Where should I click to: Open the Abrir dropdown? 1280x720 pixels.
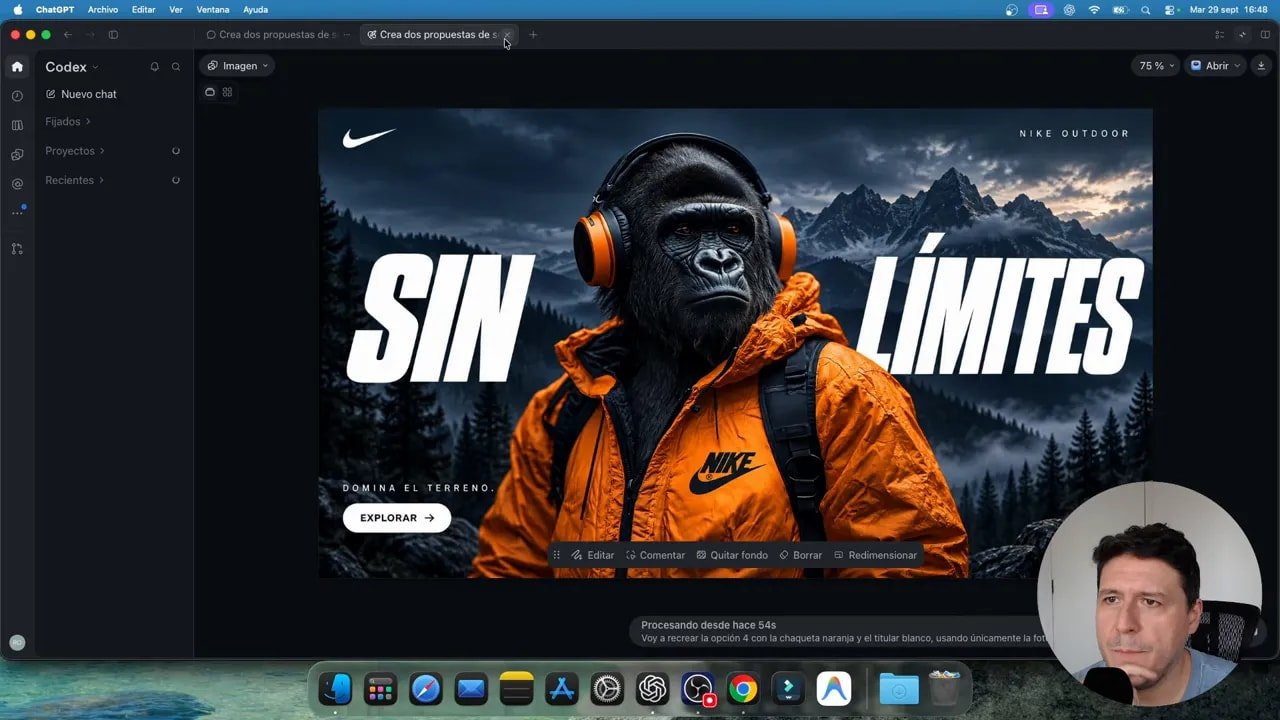1215,66
